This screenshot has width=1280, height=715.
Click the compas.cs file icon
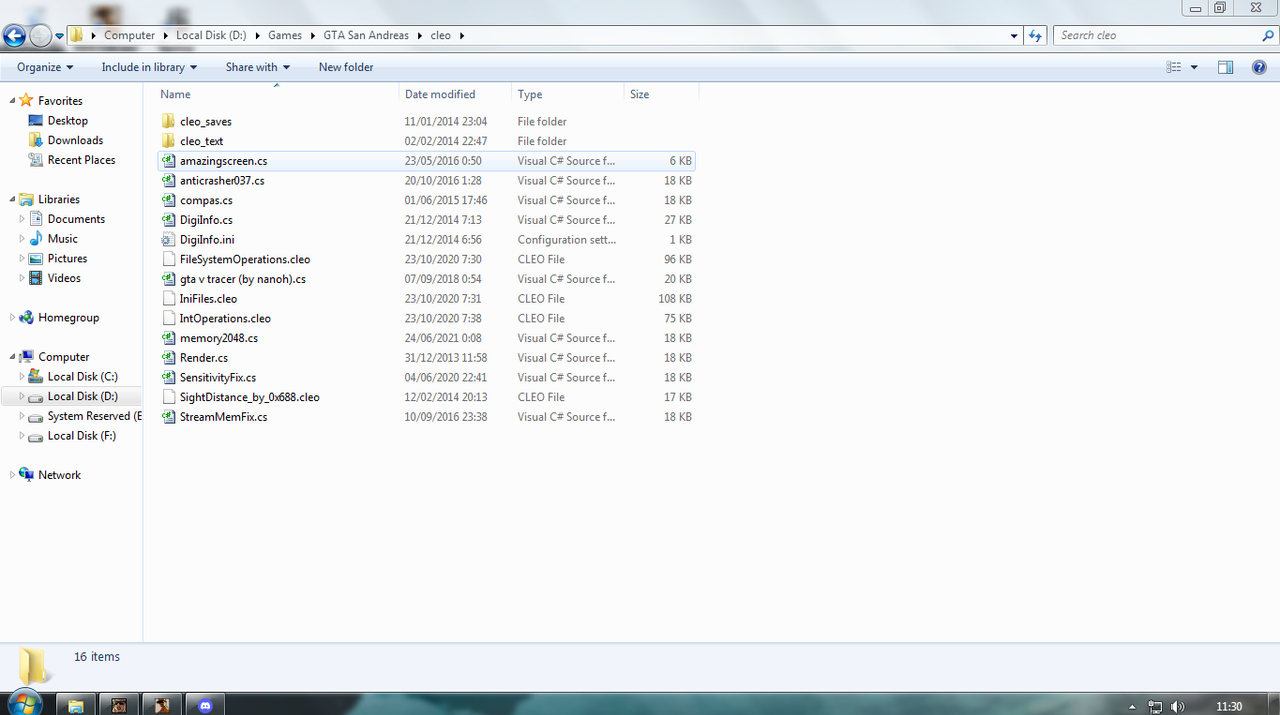coord(168,200)
